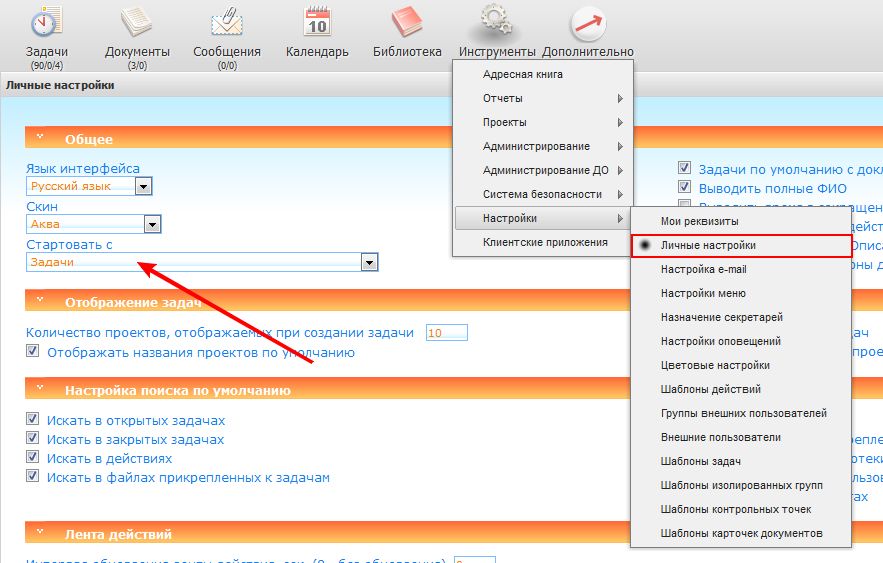Click the Инструменты gears icon
This screenshot has height=563, width=883.
click(x=497, y=22)
